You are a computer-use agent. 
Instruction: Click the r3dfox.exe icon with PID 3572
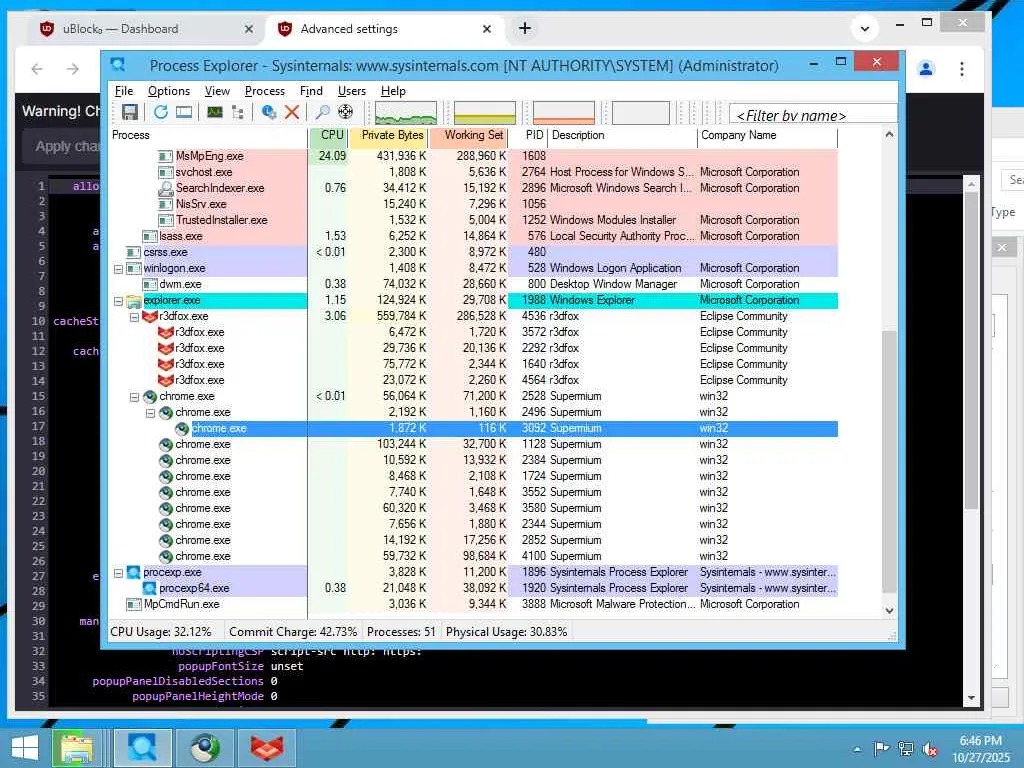point(166,332)
